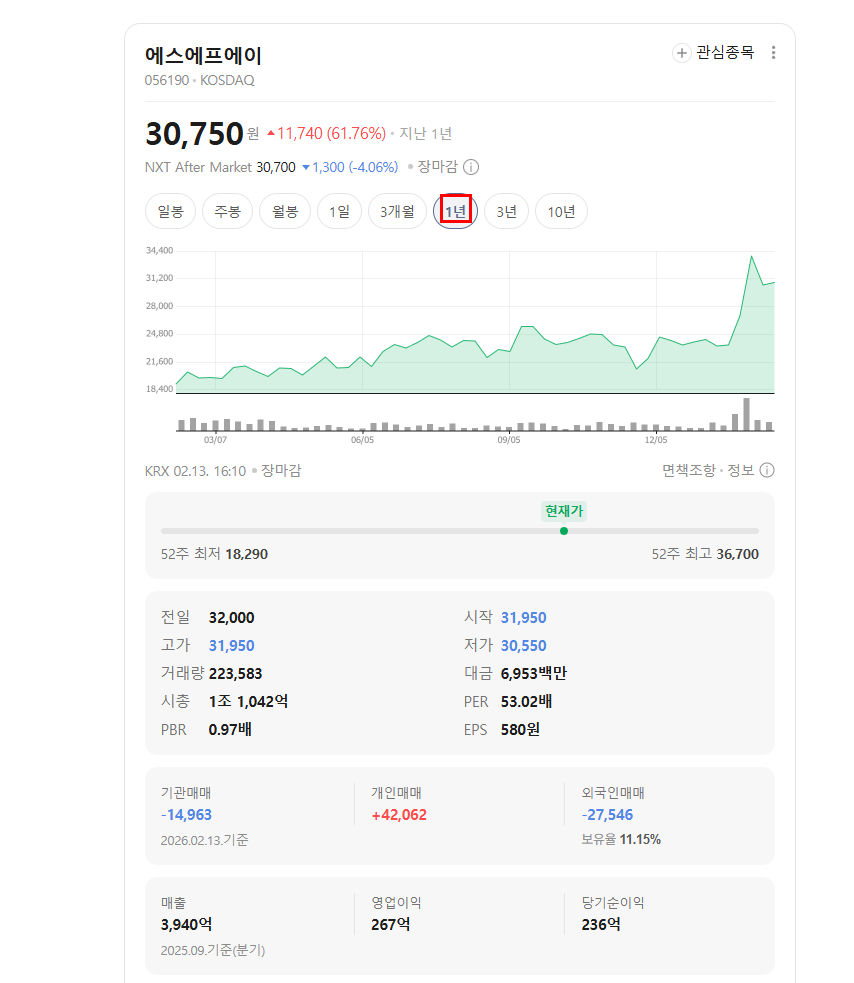Click the 52주 최저 18,290 value

click(x=246, y=554)
